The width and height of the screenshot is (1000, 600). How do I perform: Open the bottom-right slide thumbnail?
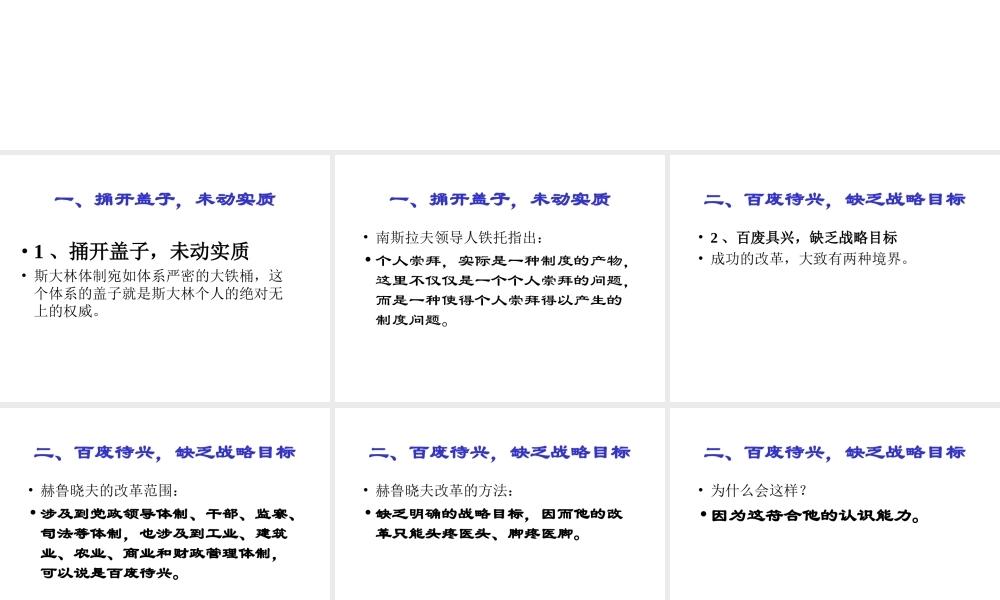coord(834,500)
